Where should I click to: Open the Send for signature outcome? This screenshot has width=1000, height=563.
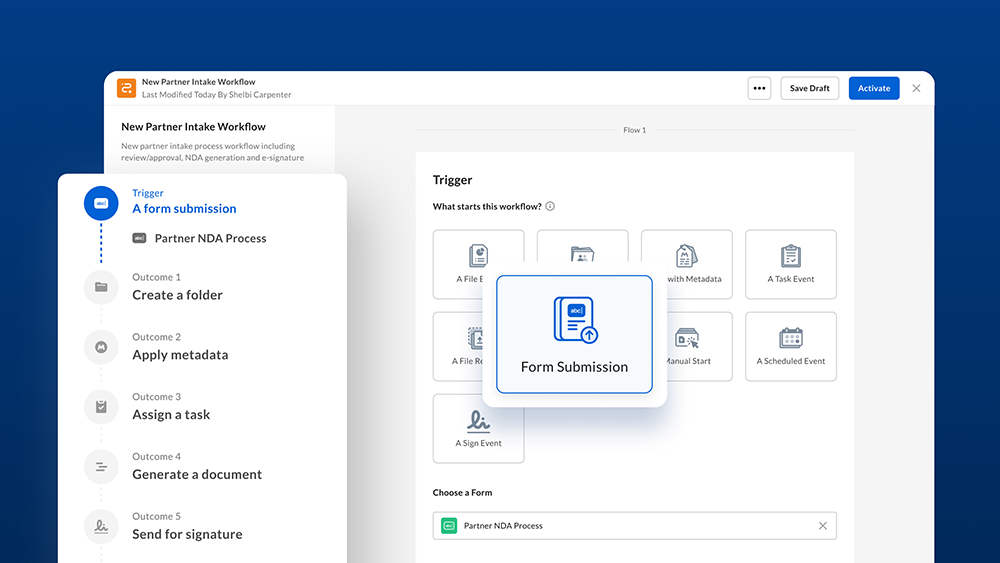tap(187, 534)
